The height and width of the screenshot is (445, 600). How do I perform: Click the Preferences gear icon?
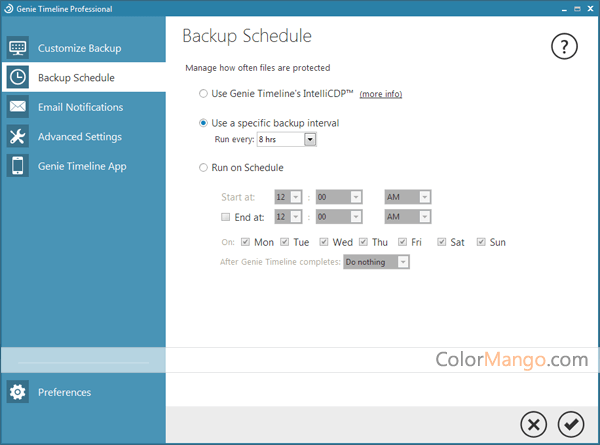[x=18, y=392]
